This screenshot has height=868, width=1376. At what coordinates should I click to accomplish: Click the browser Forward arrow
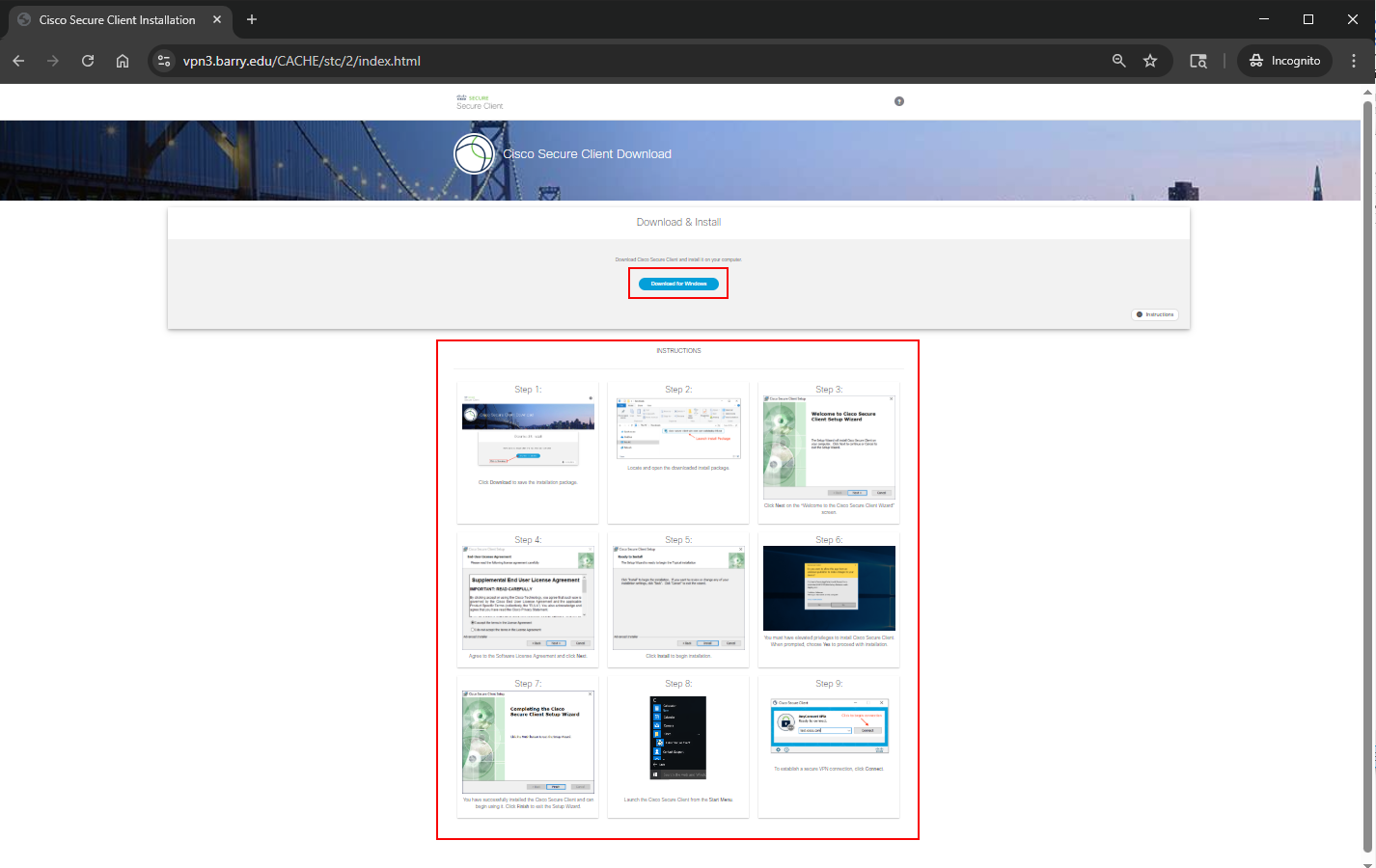[x=53, y=61]
